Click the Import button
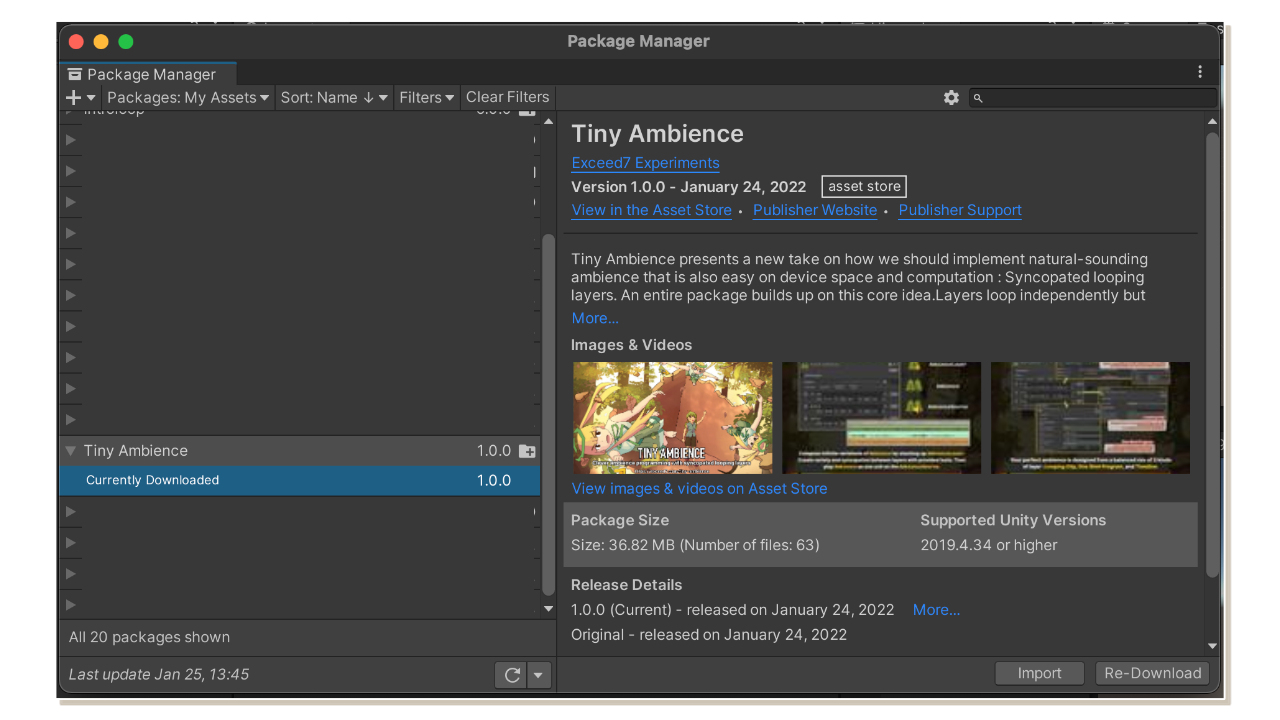This screenshot has width=1280, height=720. pyautogui.click(x=1039, y=673)
